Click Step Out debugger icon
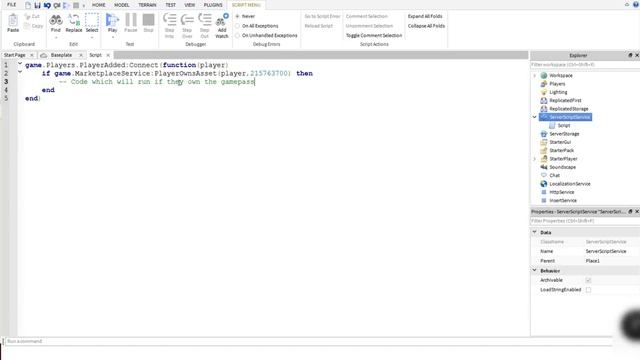Image resolution: width=640 pixels, height=360 pixels. point(204,19)
